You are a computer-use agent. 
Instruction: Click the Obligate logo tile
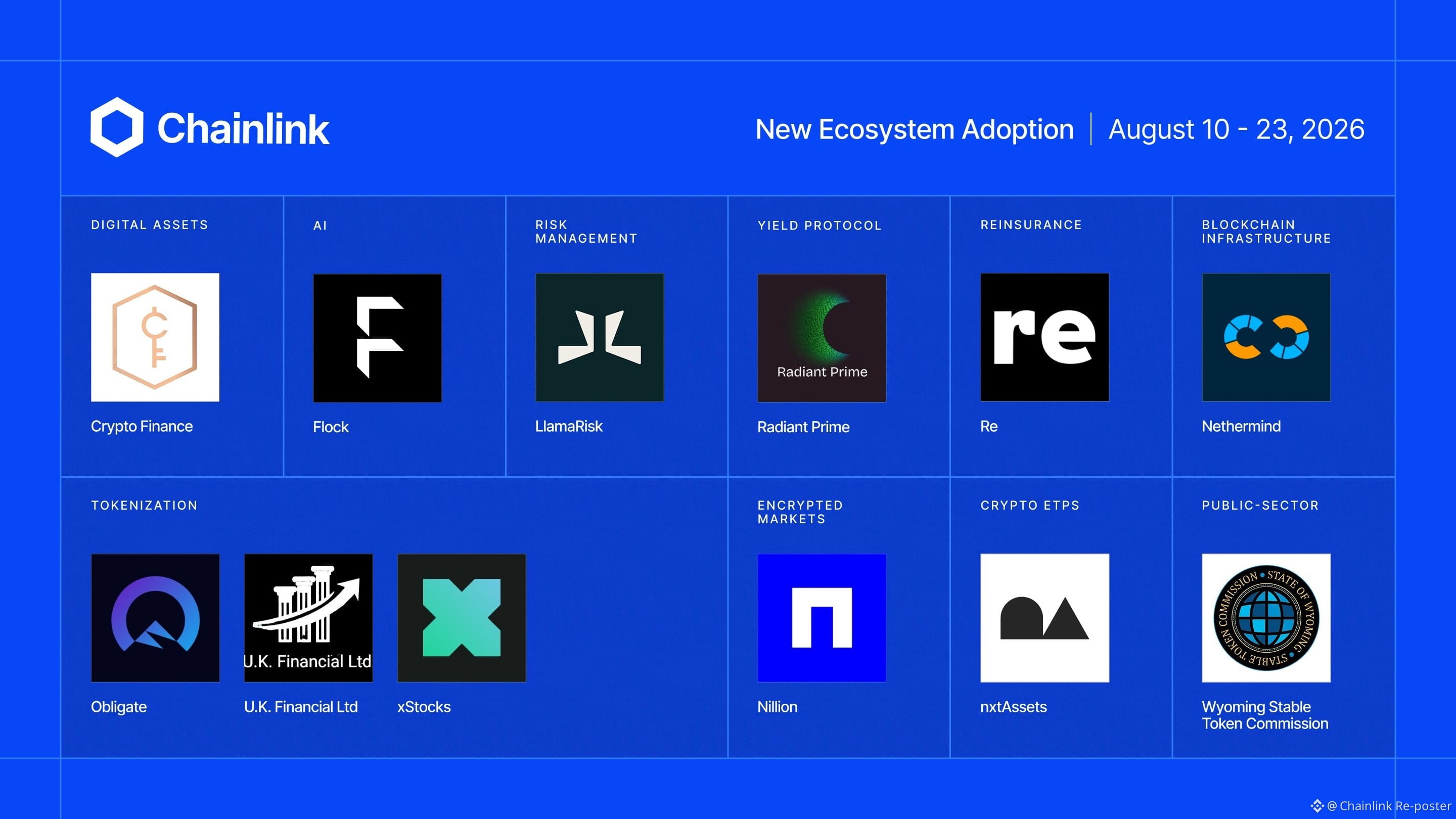pyautogui.click(x=155, y=618)
